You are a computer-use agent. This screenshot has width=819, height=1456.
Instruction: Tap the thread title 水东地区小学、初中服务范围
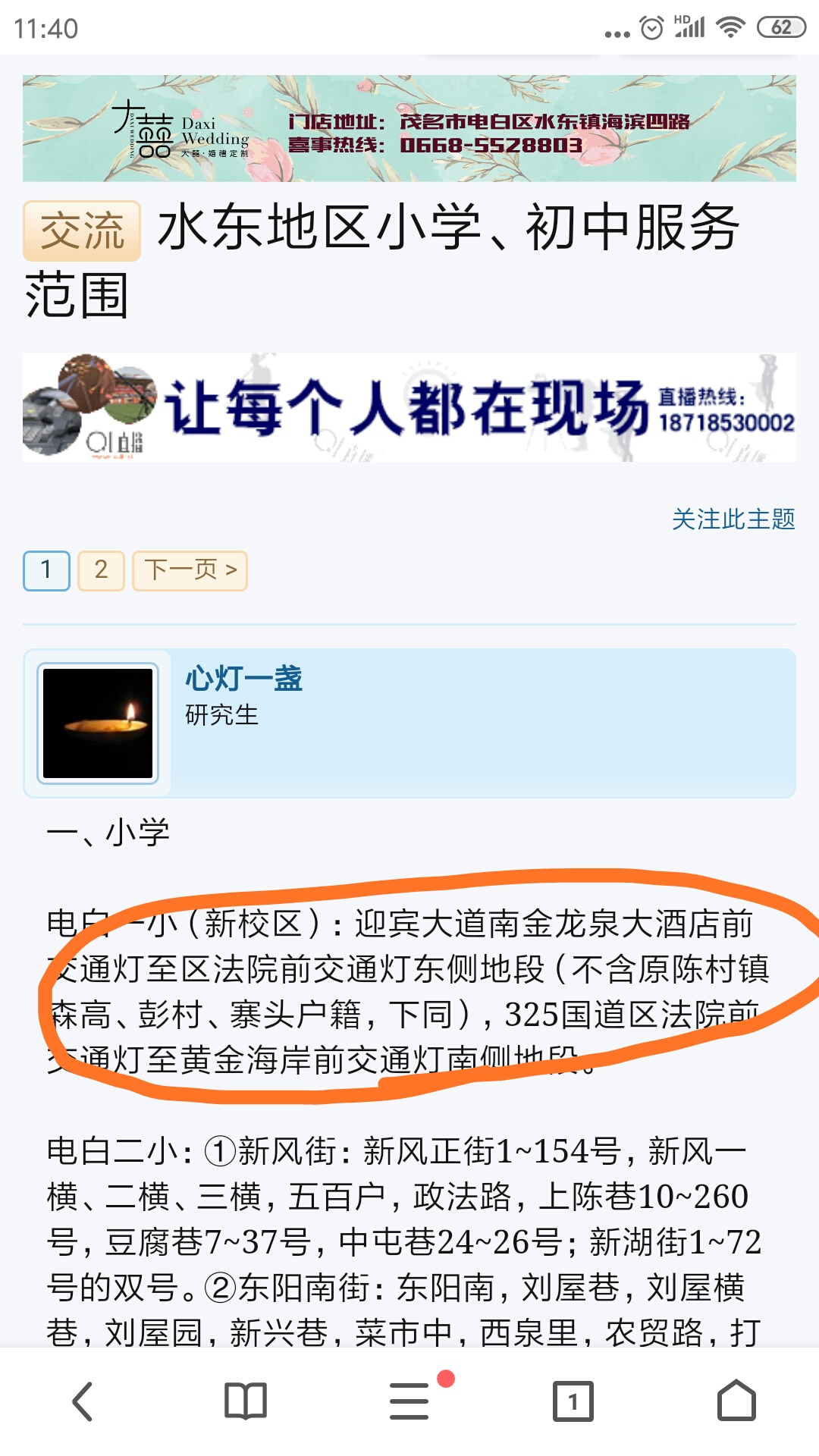tap(381, 260)
